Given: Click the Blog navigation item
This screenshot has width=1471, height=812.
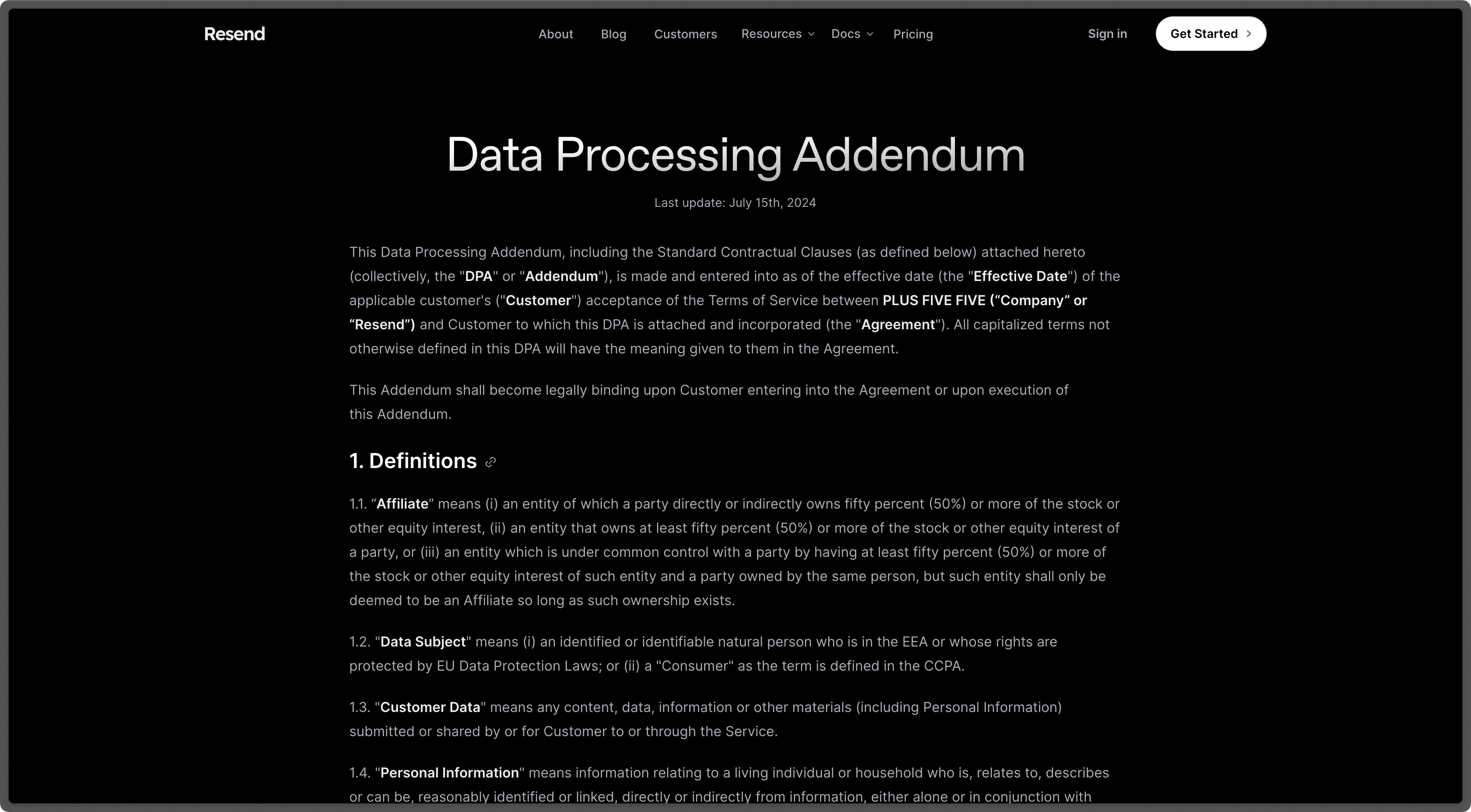Looking at the screenshot, I should tap(613, 33).
